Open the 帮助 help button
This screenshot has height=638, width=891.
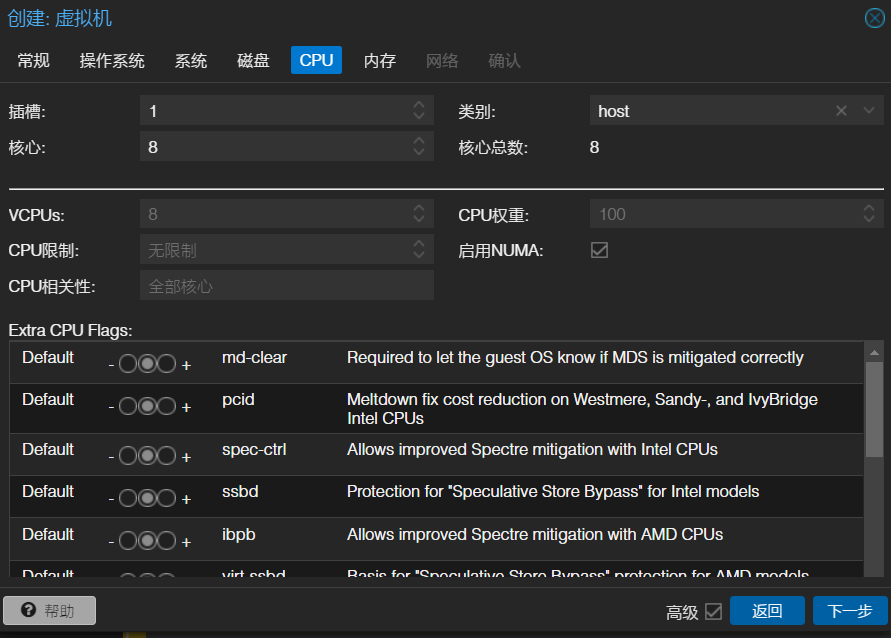click(49, 611)
